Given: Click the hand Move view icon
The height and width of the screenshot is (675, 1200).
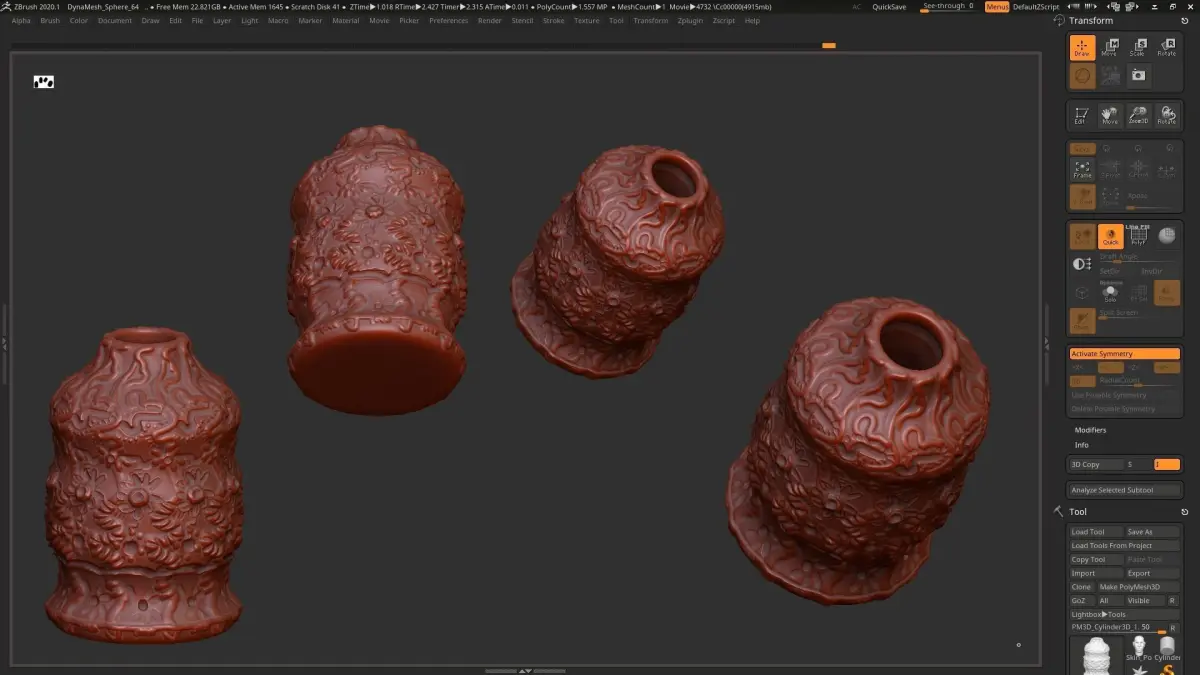Looking at the screenshot, I should (1110, 115).
